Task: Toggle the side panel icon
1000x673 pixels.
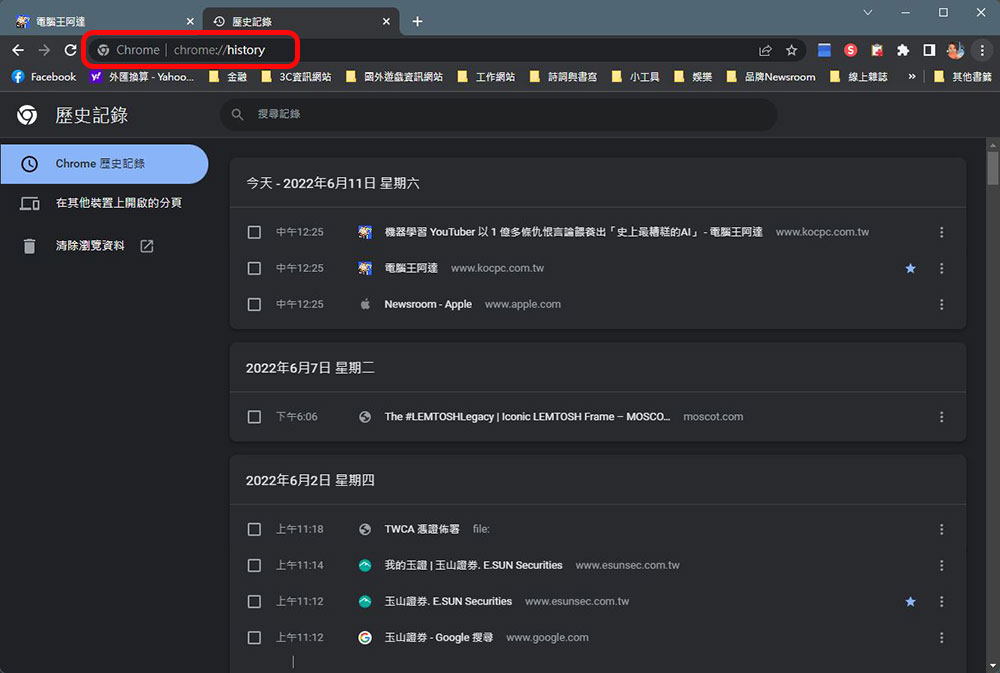Action: 929,50
